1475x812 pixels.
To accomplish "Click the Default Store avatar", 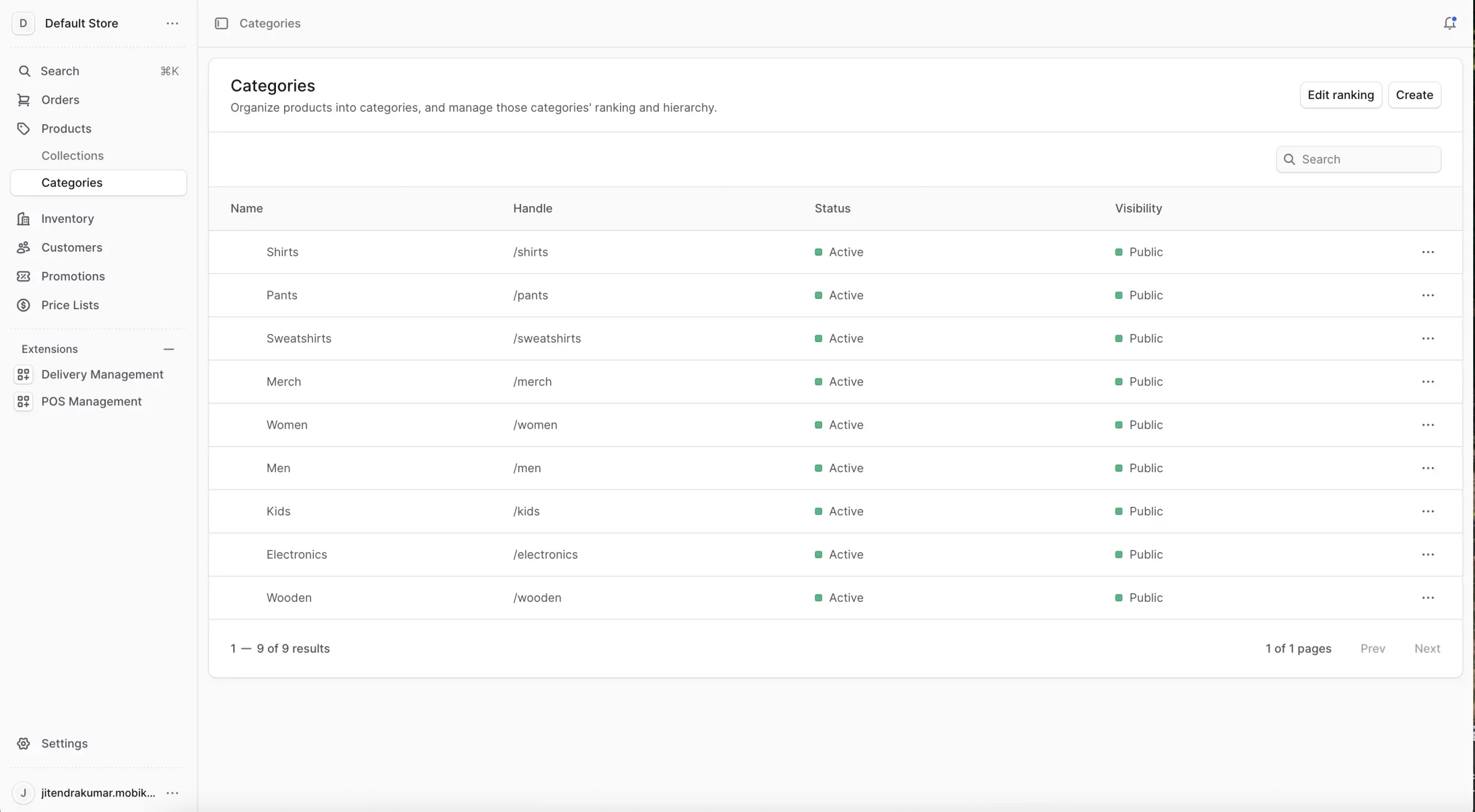I will 23,23.
